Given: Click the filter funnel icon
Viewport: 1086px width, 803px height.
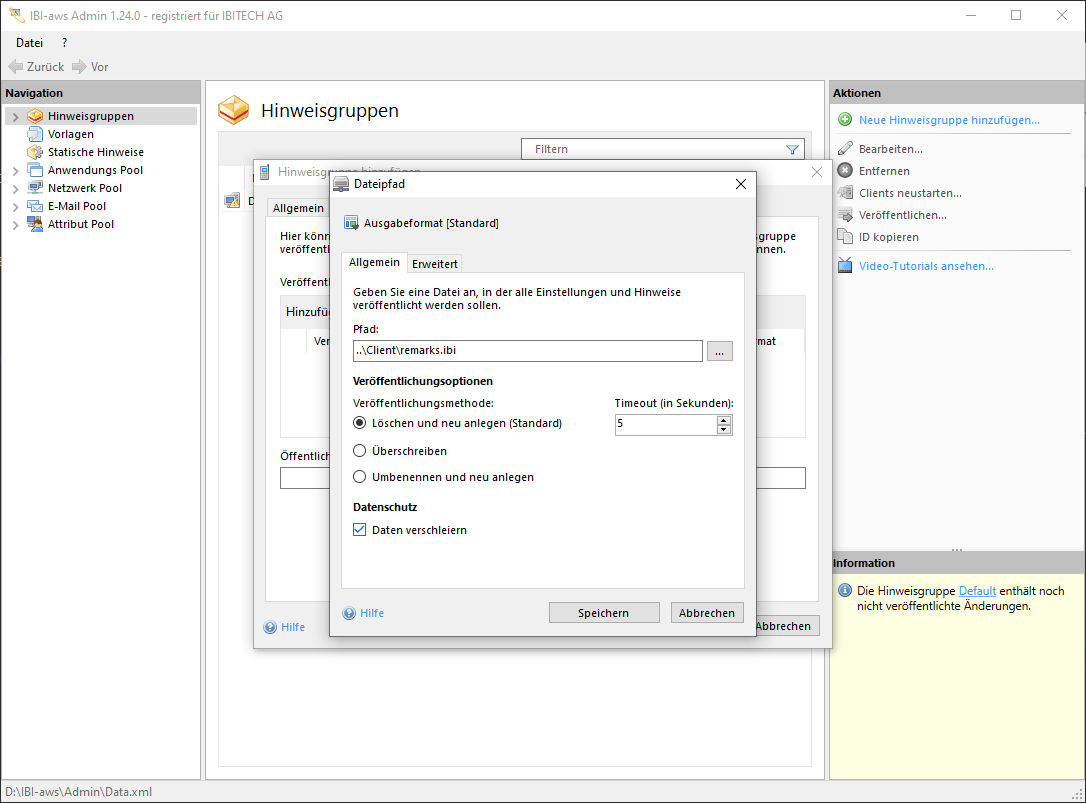Looking at the screenshot, I should click(792, 150).
